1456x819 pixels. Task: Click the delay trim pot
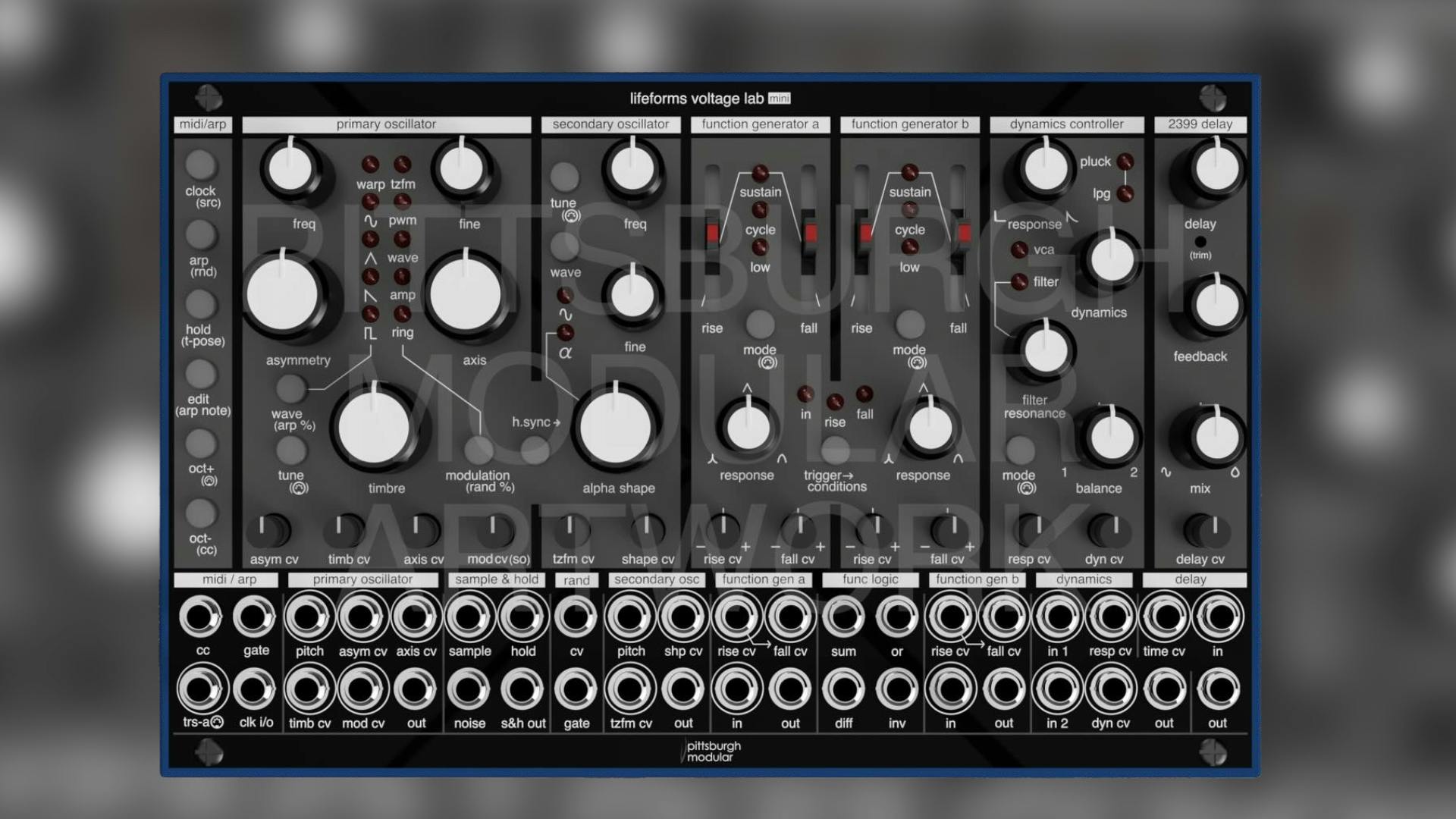[x=1200, y=242]
